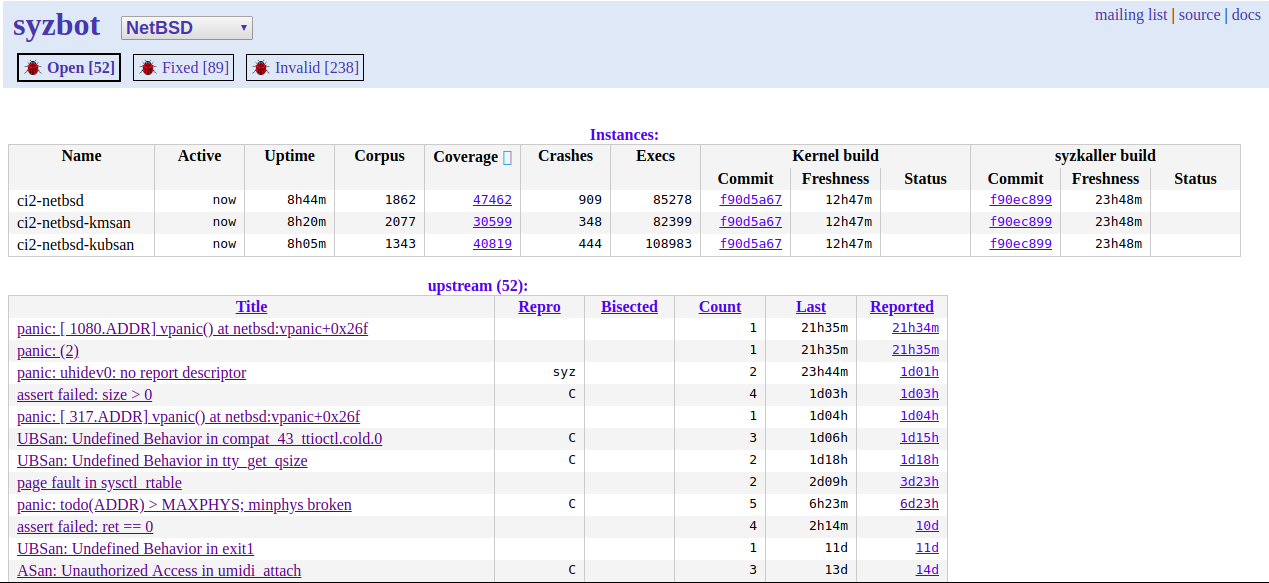
Task: Click the ci2-netbsd-kubsan instance name
Action: click(75, 244)
